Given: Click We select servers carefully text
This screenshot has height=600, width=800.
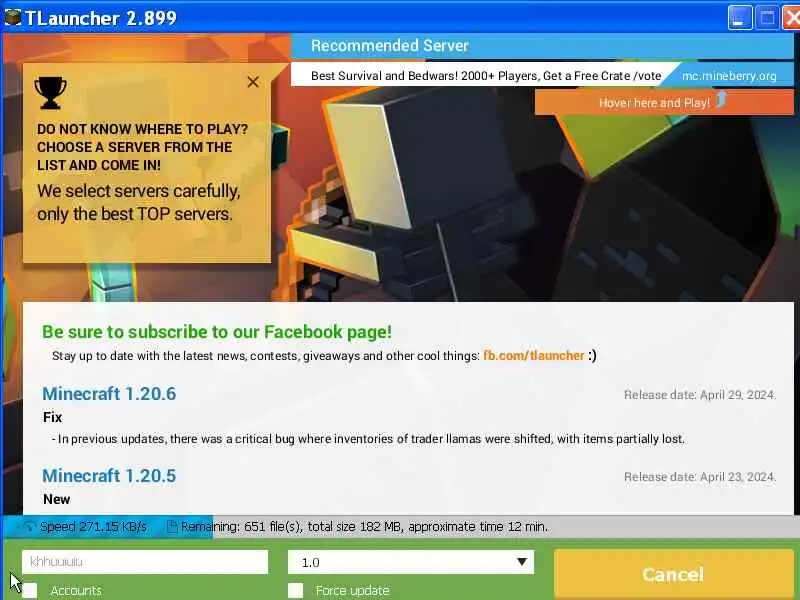Looking at the screenshot, I should [139, 203].
